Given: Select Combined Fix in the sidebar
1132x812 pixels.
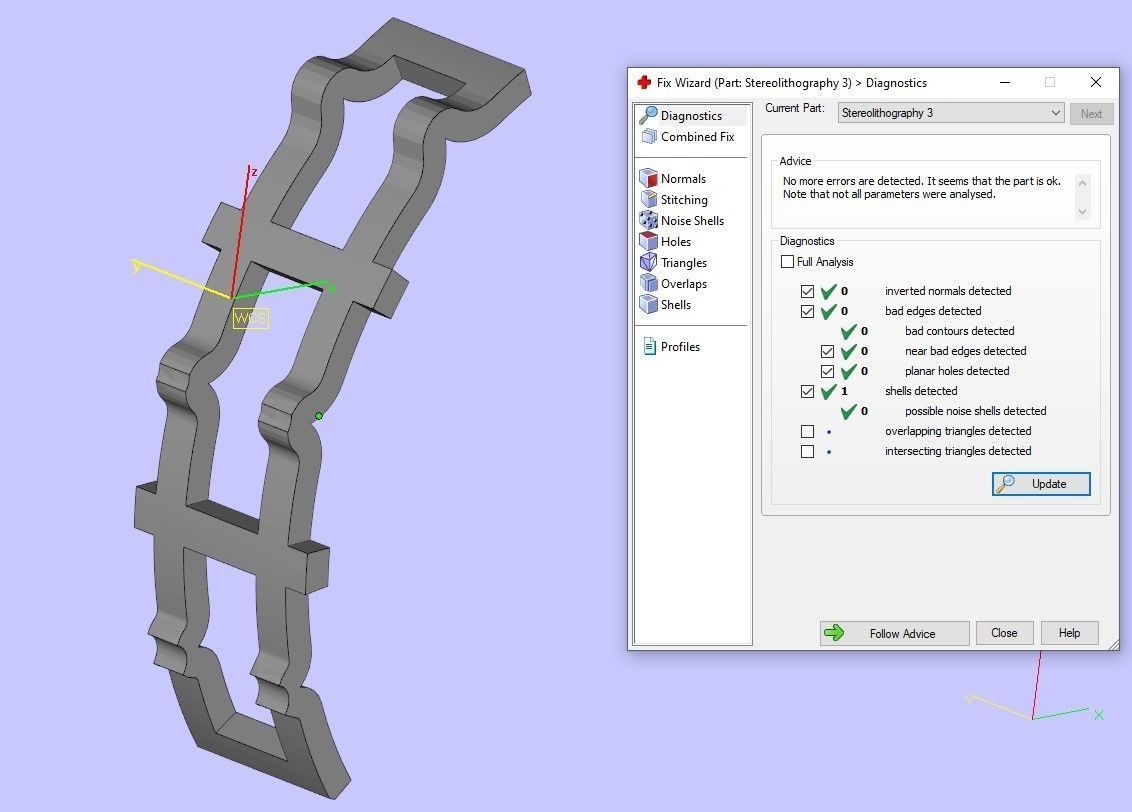Looking at the screenshot, I should click(688, 136).
